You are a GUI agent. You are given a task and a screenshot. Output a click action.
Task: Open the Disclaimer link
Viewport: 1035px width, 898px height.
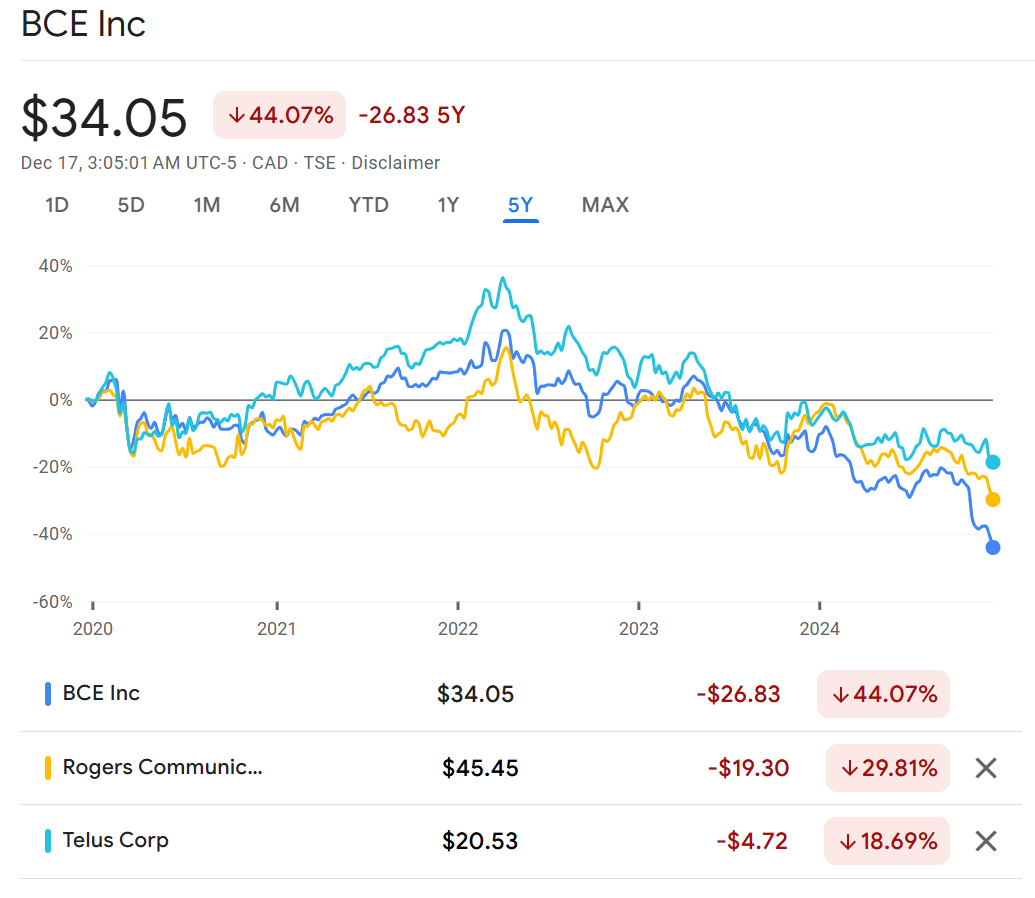tap(395, 163)
